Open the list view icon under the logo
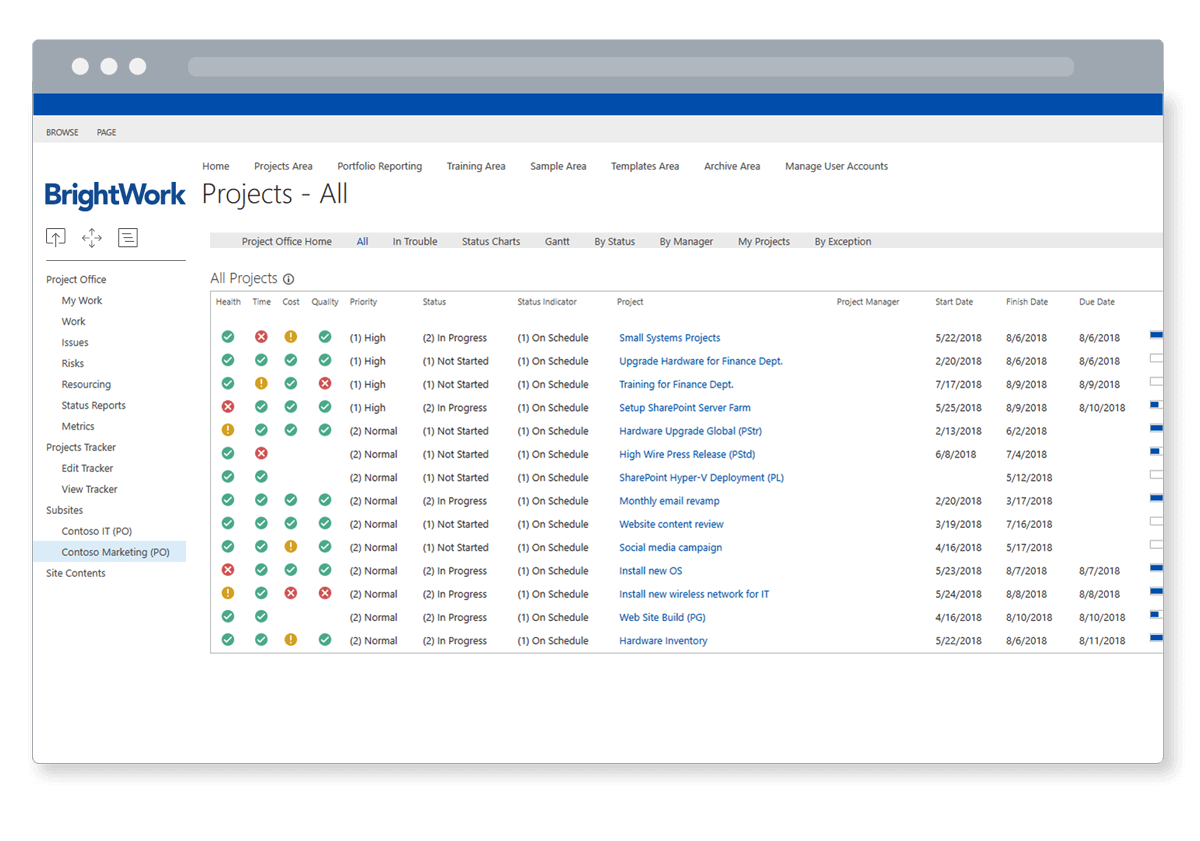The image size is (1200, 841). 128,237
